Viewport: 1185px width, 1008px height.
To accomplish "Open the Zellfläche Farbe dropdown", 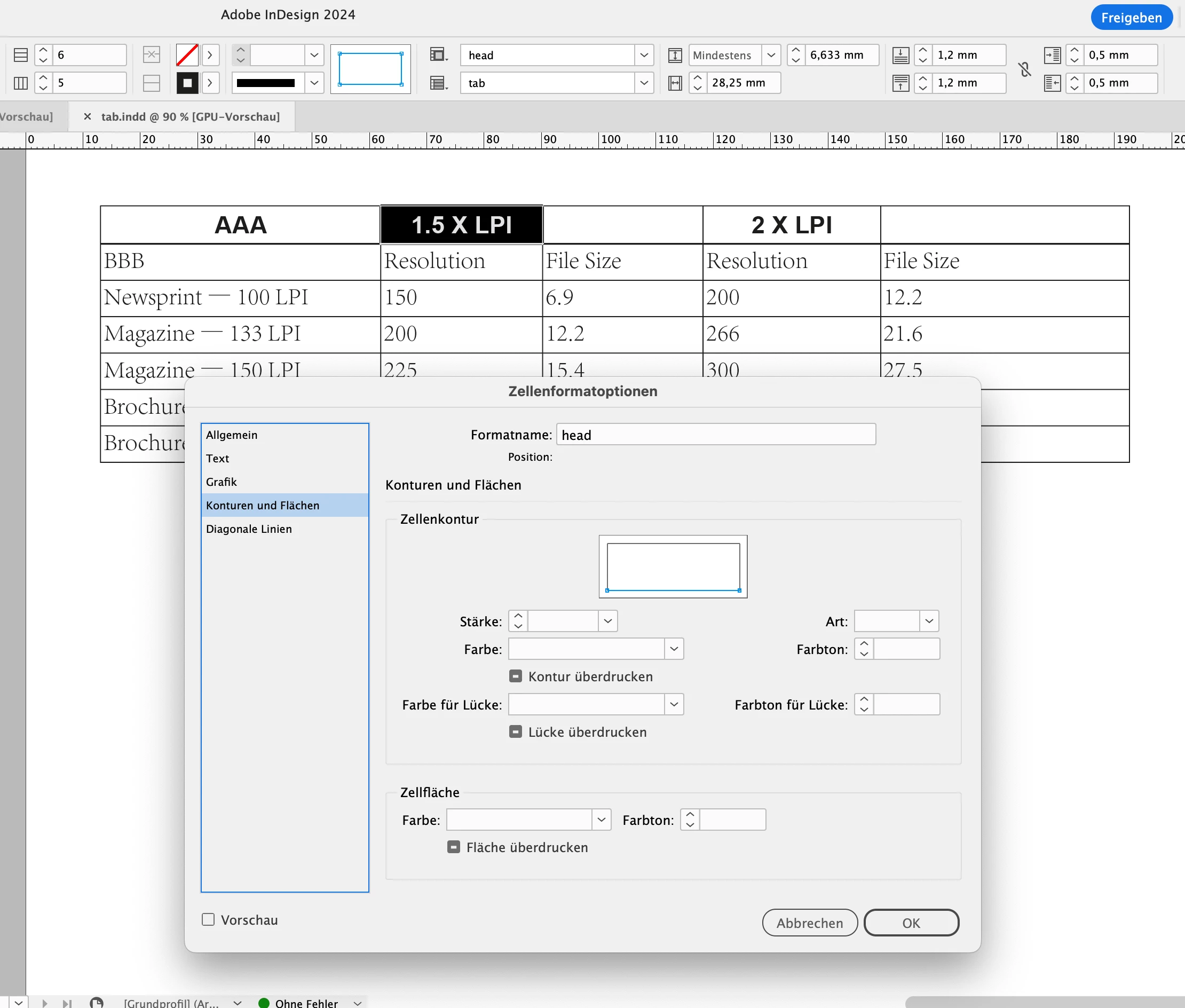I will (601, 820).
